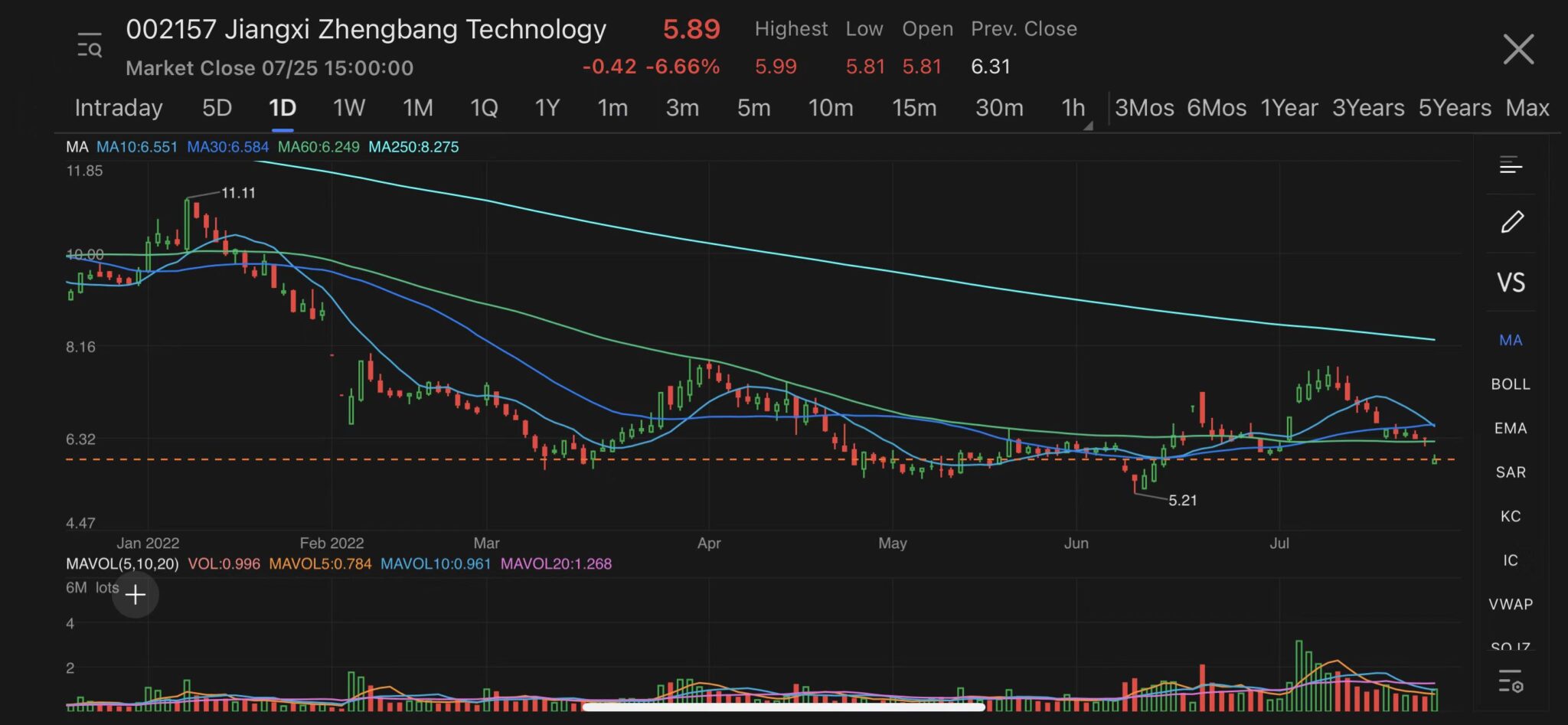This screenshot has width=1568, height=725.
Task: Set range to 3Mos
Action: [x=1145, y=108]
